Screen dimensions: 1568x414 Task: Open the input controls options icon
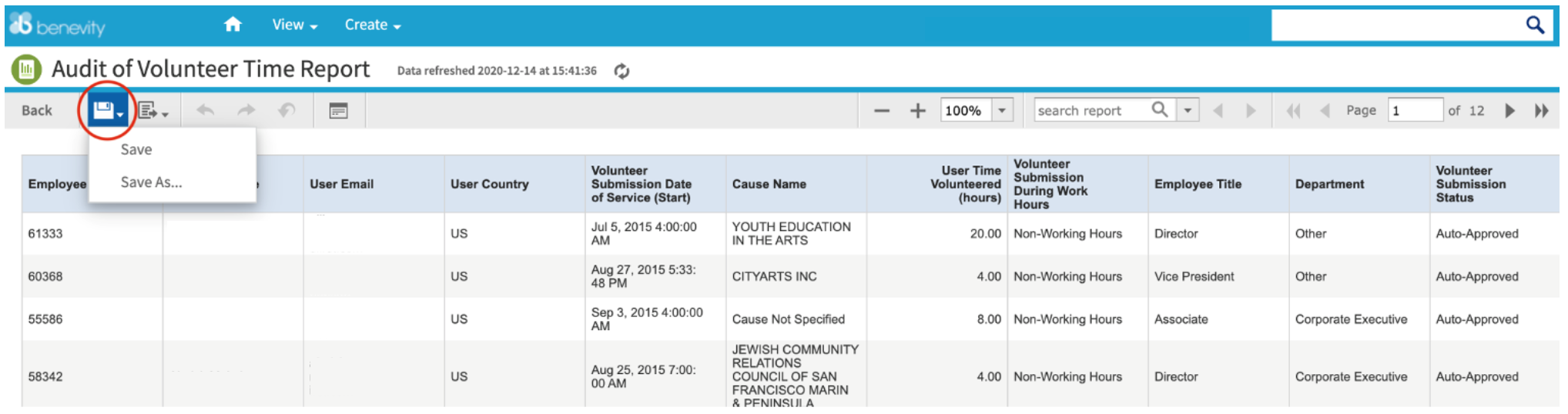pos(338,111)
